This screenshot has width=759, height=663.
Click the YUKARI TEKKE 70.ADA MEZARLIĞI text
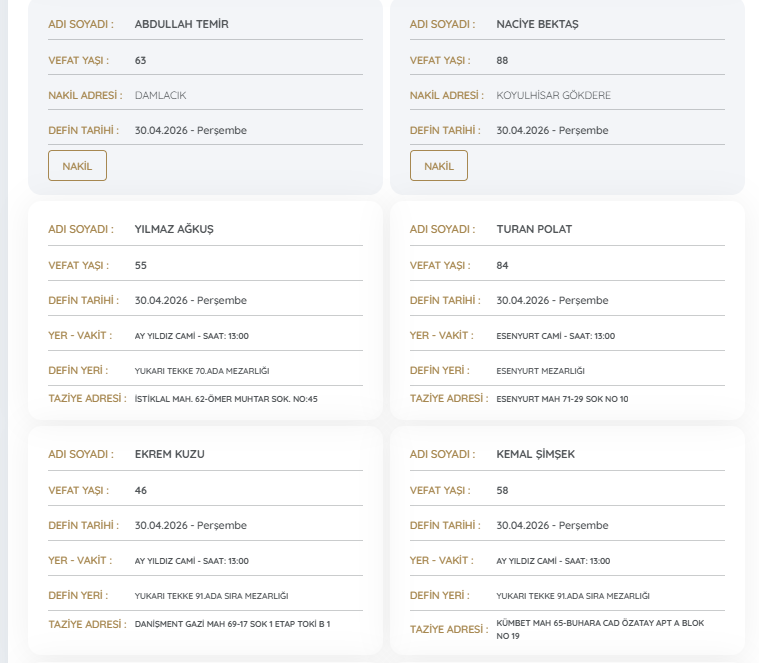click(202, 371)
